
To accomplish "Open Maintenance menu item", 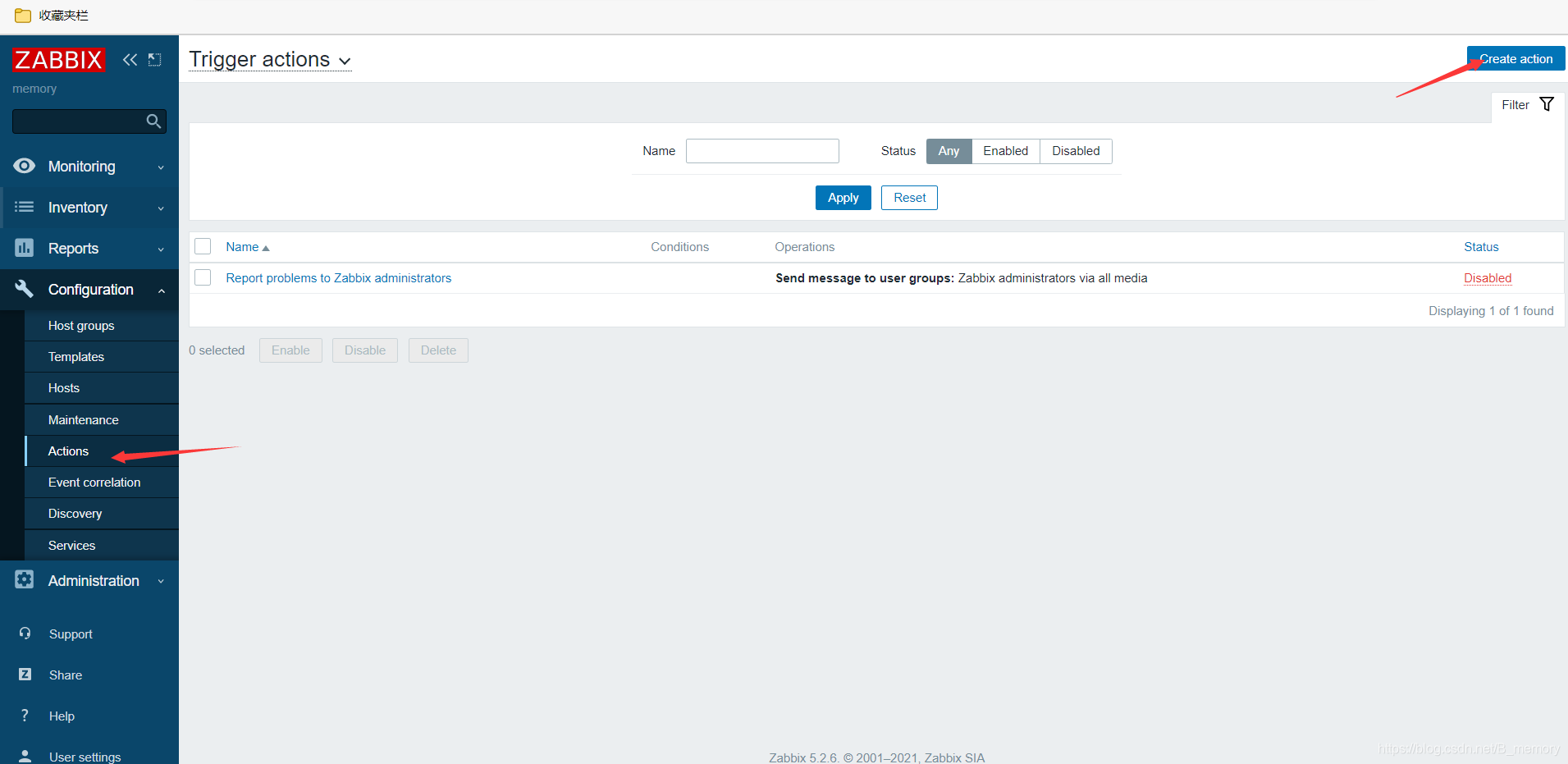I will (x=102, y=419).
